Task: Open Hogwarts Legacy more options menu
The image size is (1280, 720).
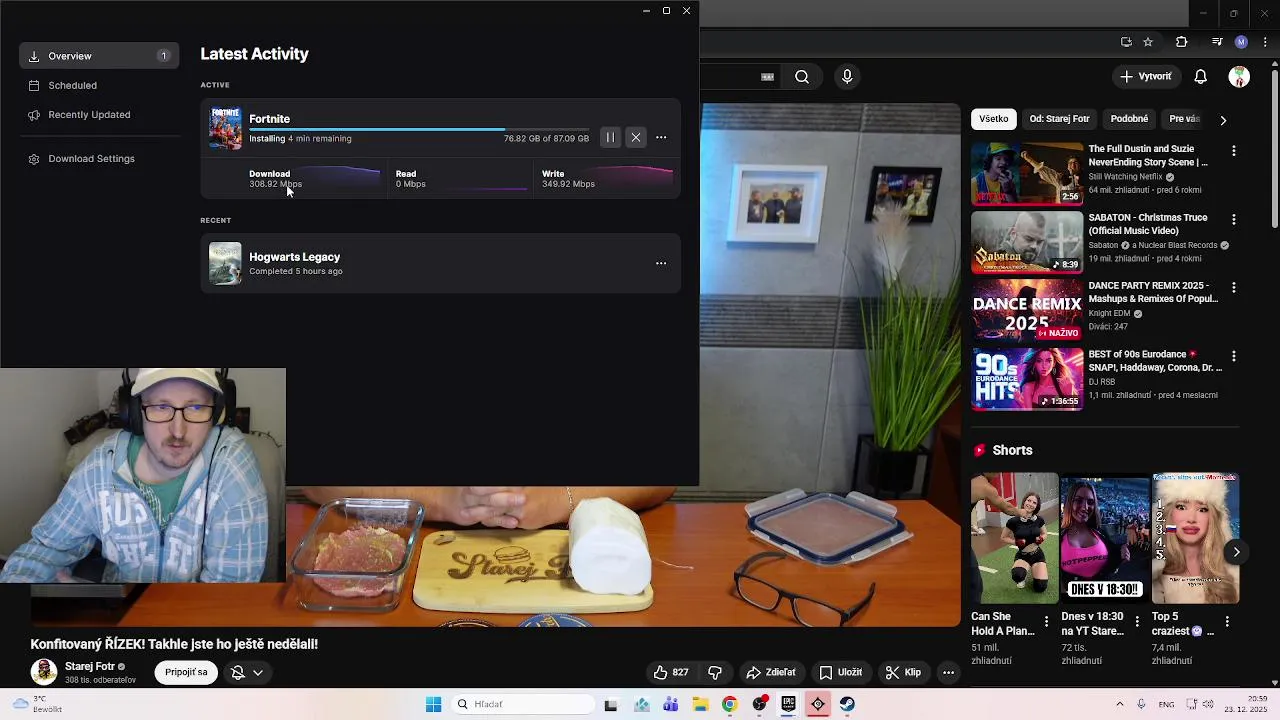Action: coord(661,263)
